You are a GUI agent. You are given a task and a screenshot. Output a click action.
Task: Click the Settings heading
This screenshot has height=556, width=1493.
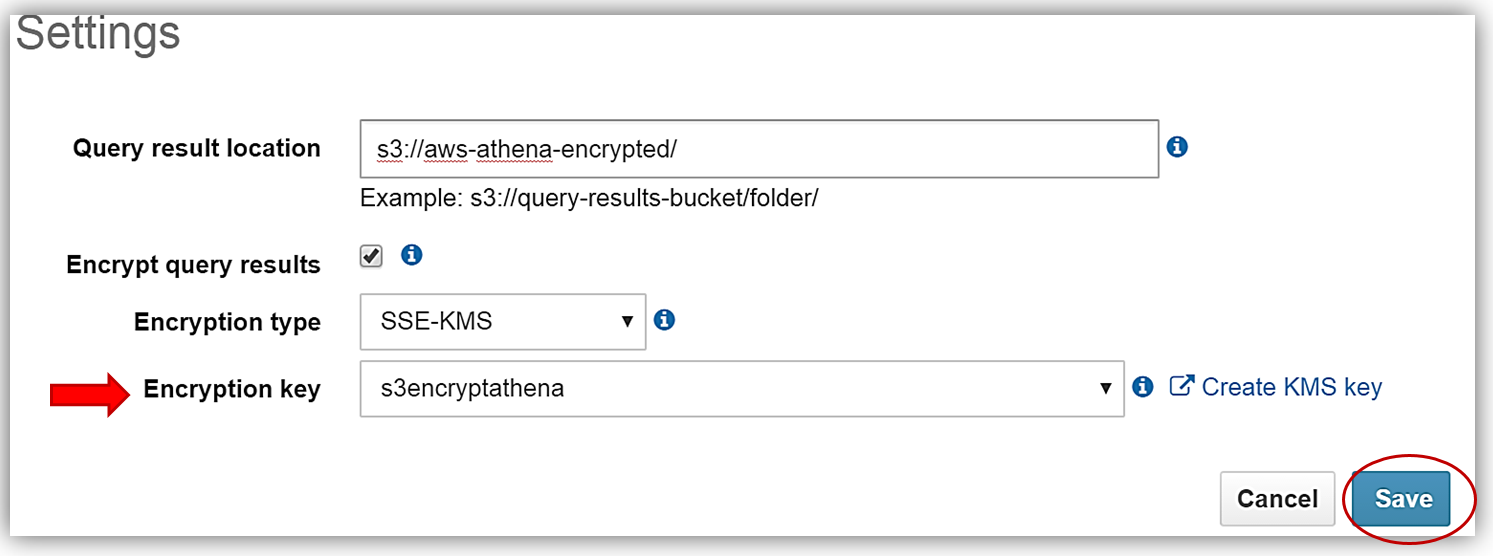click(x=98, y=33)
